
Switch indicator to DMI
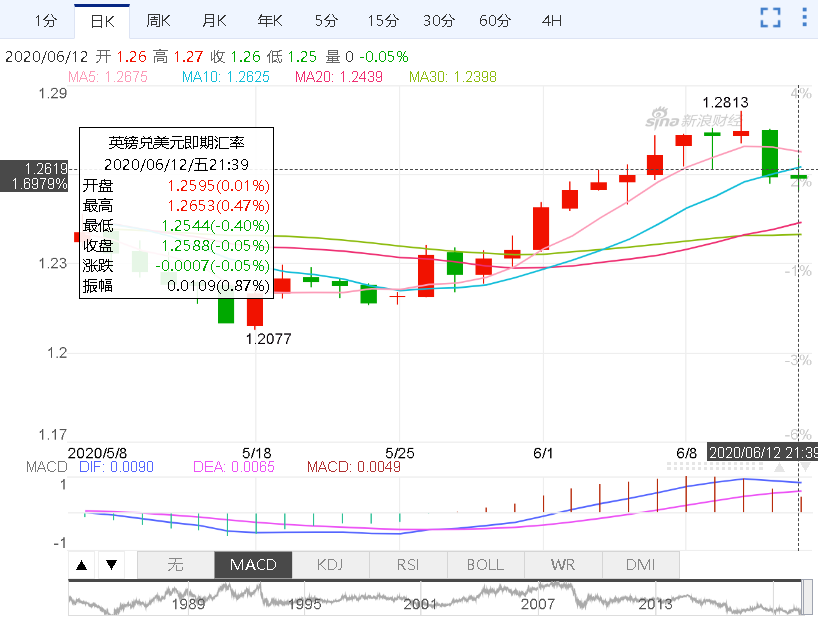640,565
